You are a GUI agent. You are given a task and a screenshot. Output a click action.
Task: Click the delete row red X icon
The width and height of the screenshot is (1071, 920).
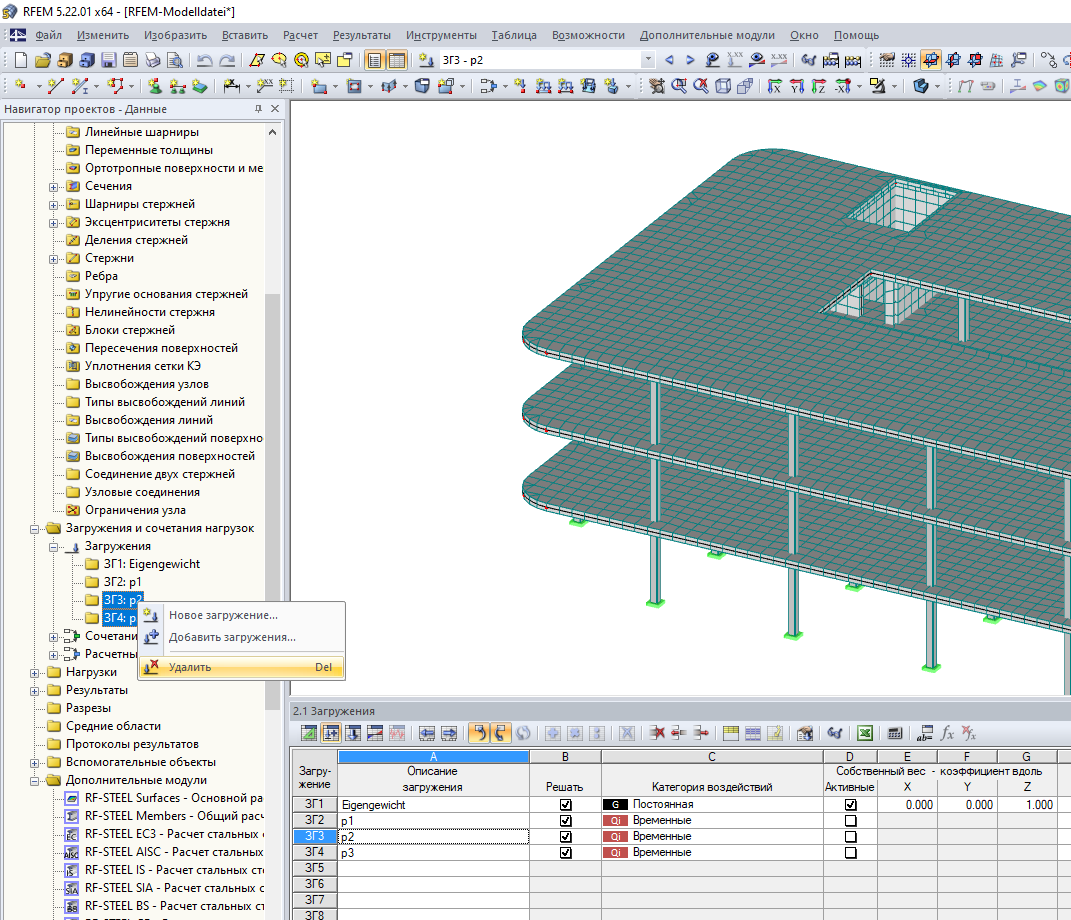pyautogui.click(x=657, y=734)
